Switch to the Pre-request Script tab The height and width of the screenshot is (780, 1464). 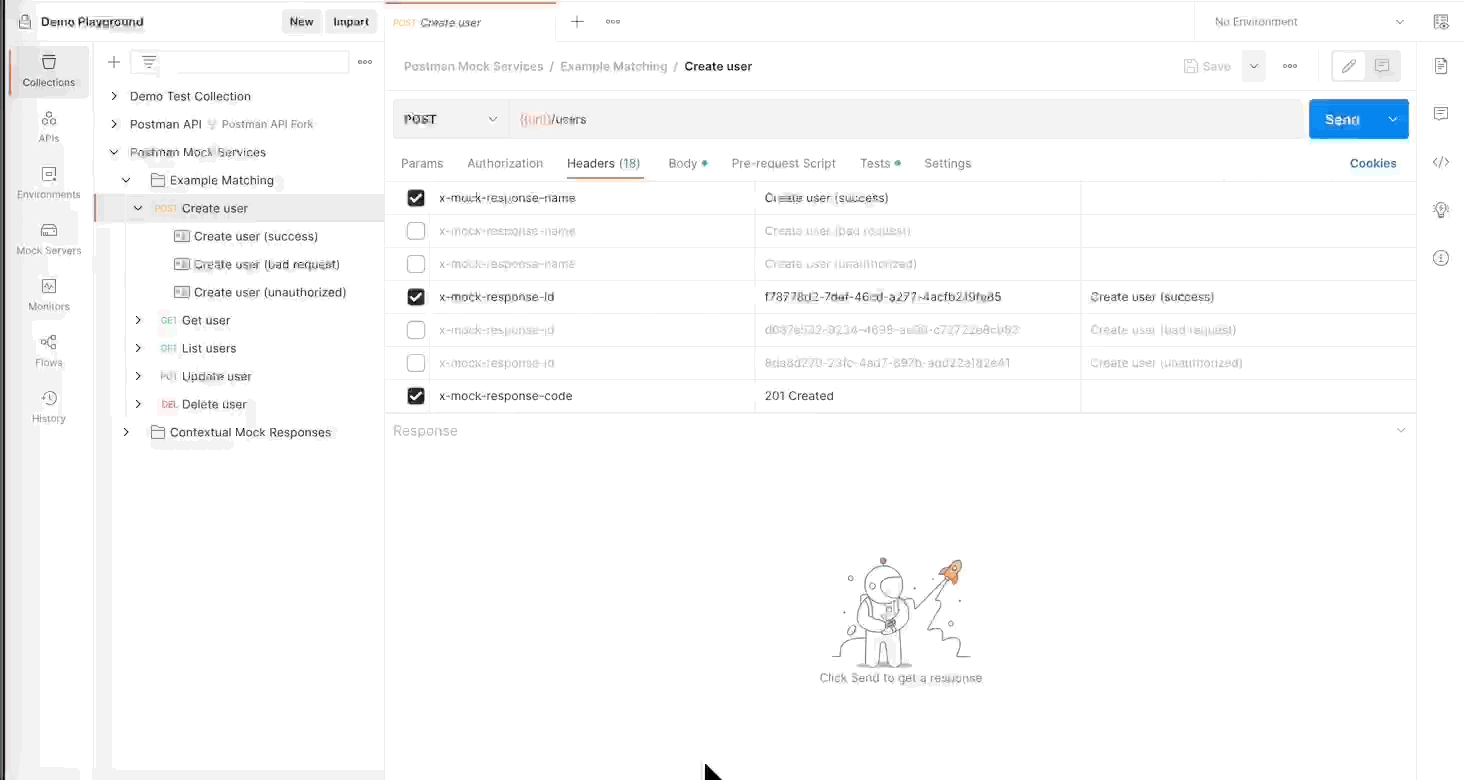tap(783, 163)
